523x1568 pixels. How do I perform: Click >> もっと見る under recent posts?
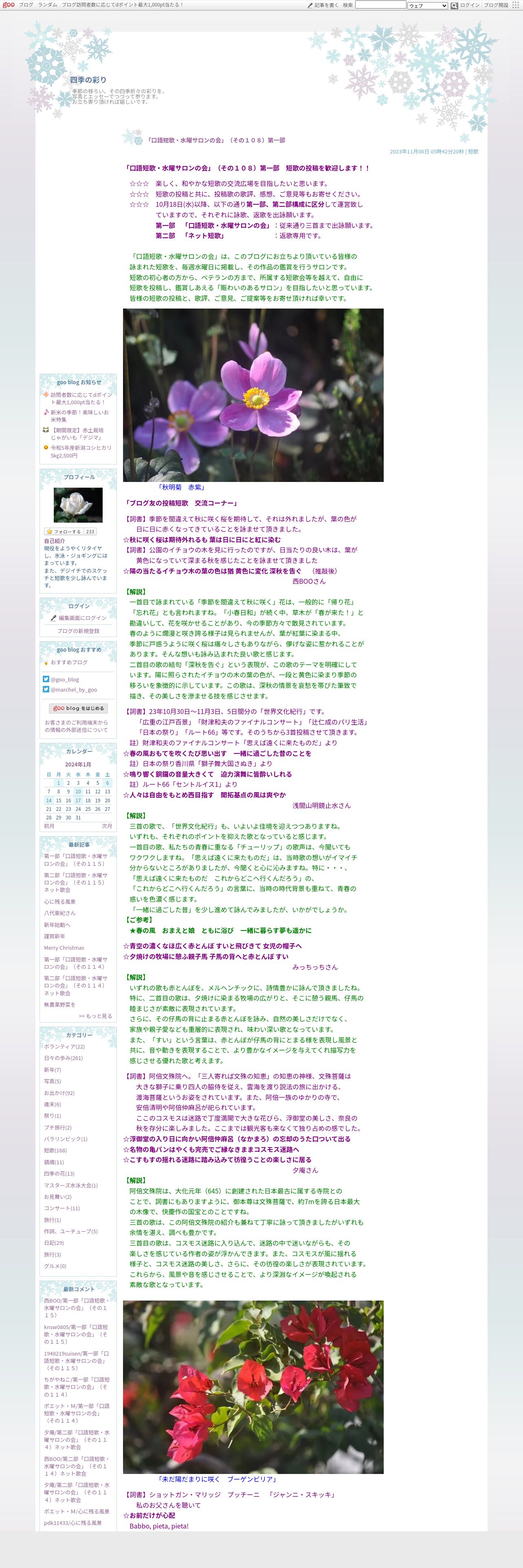(x=96, y=1016)
